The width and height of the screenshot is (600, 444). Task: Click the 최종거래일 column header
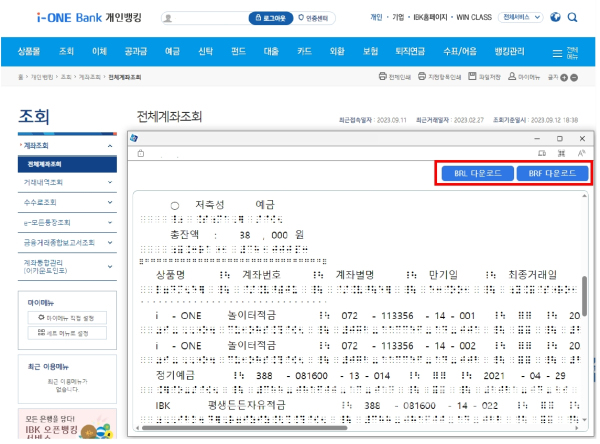pyautogui.click(x=532, y=275)
